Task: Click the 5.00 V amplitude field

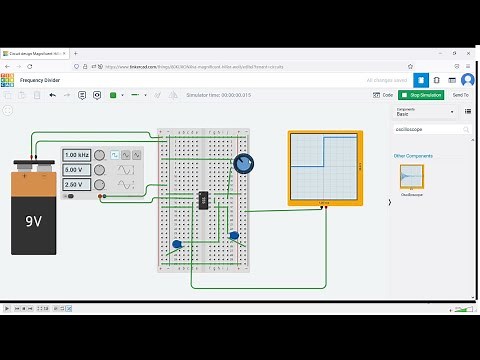Action: [x=77, y=170]
